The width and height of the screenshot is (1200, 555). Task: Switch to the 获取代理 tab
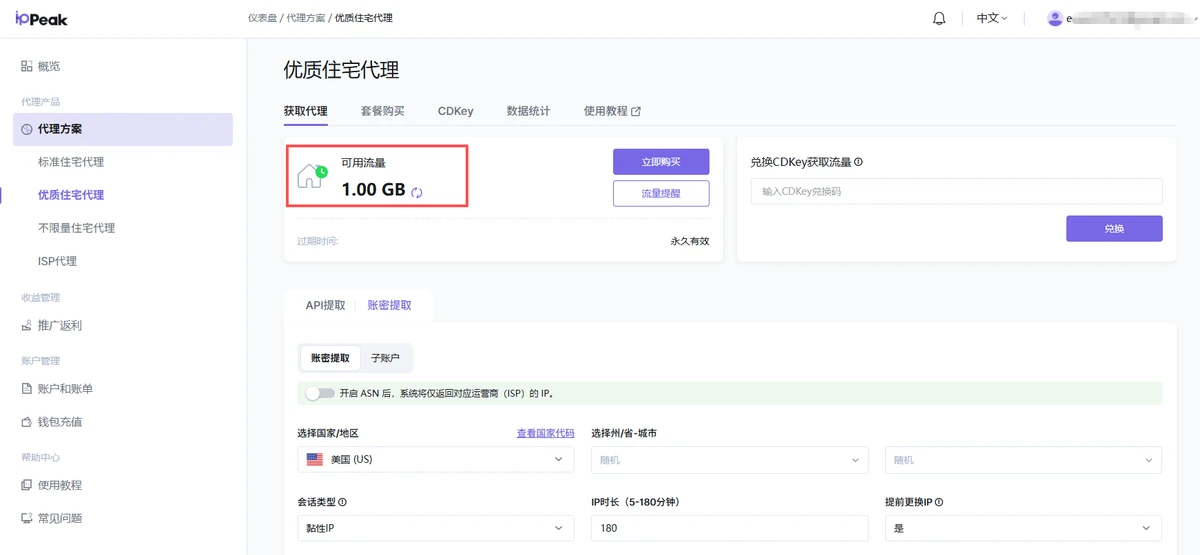pyautogui.click(x=305, y=111)
